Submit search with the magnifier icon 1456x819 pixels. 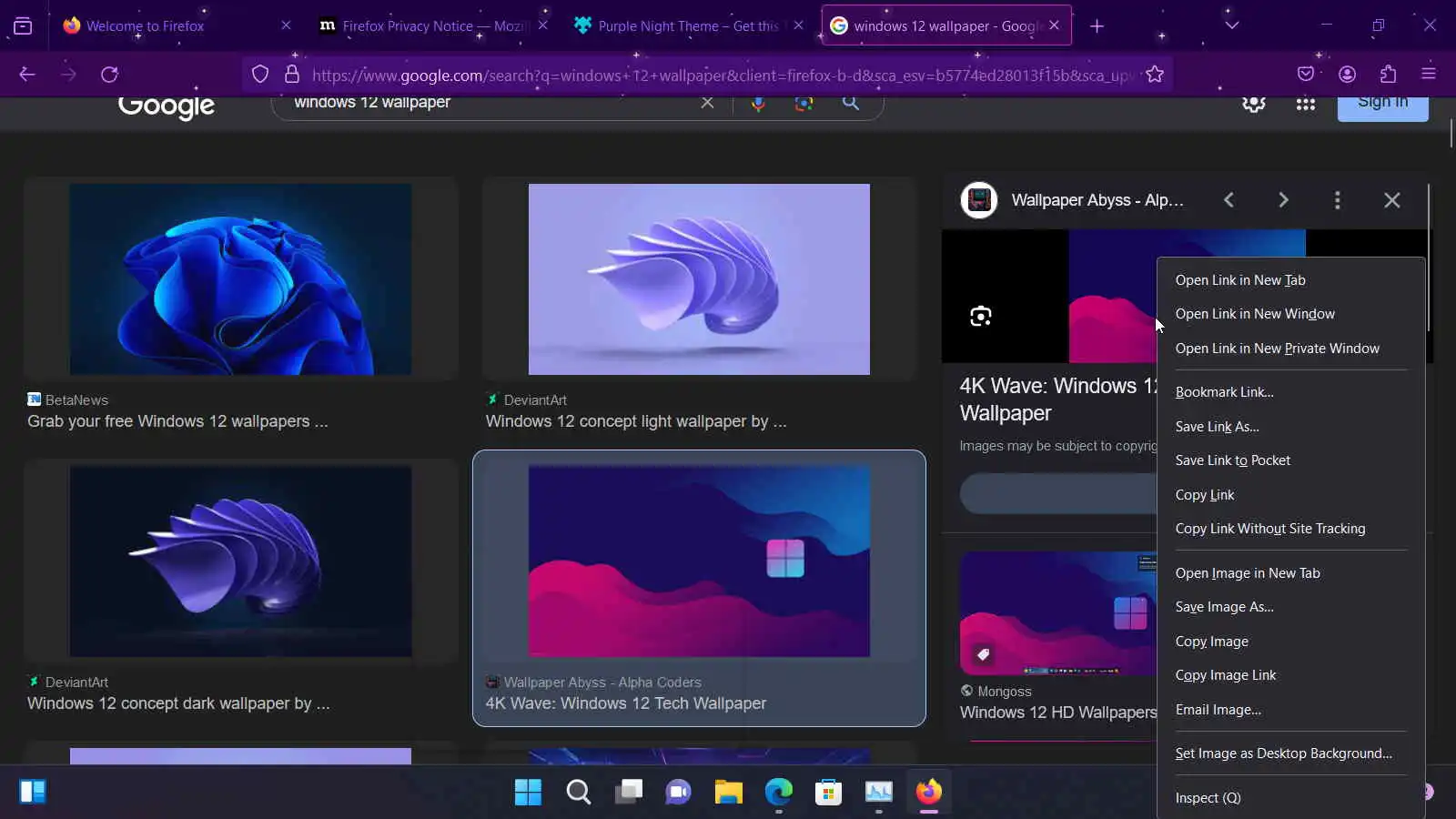point(851,103)
